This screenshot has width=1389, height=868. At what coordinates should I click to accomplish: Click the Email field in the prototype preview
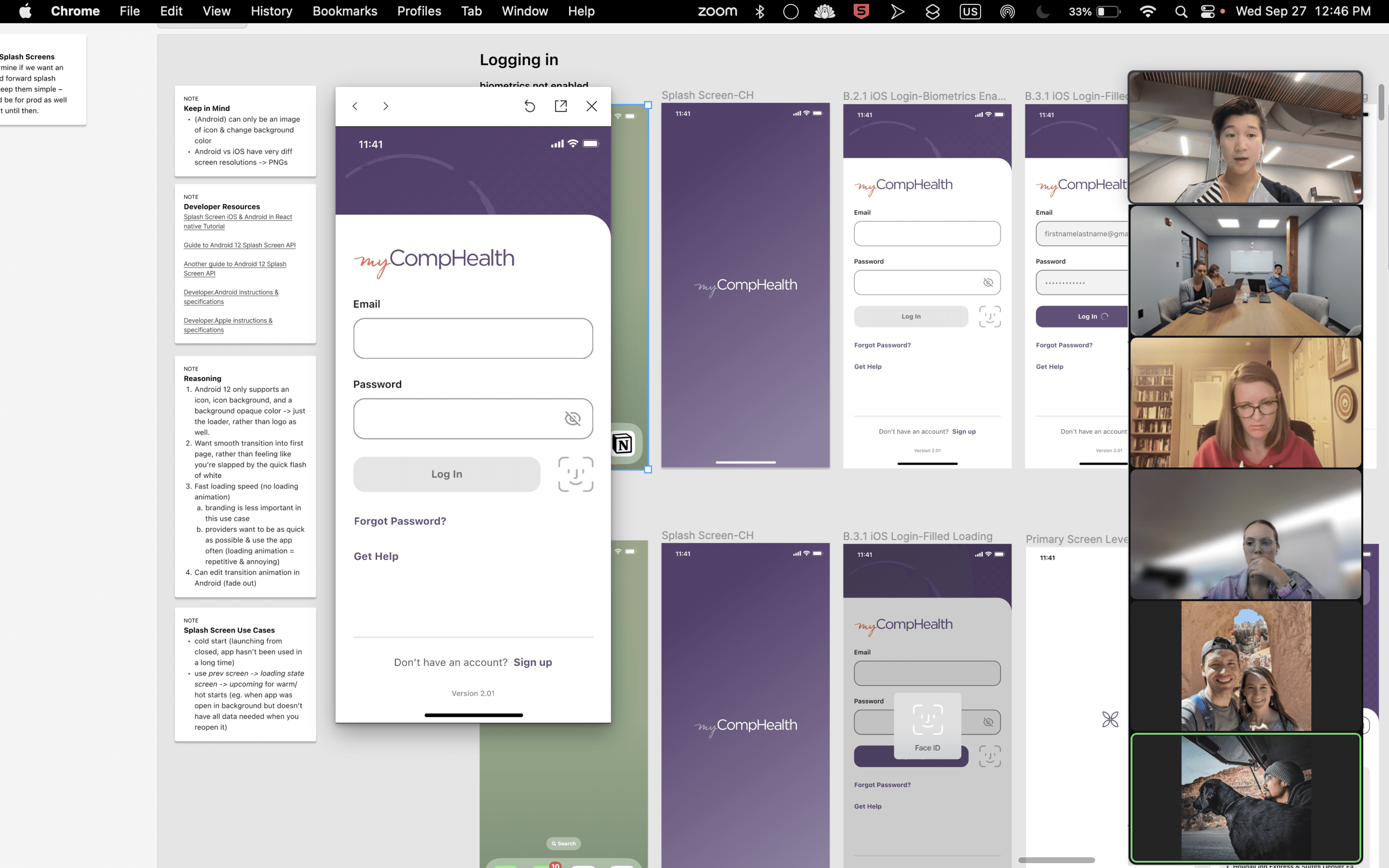[x=473, y=338]
